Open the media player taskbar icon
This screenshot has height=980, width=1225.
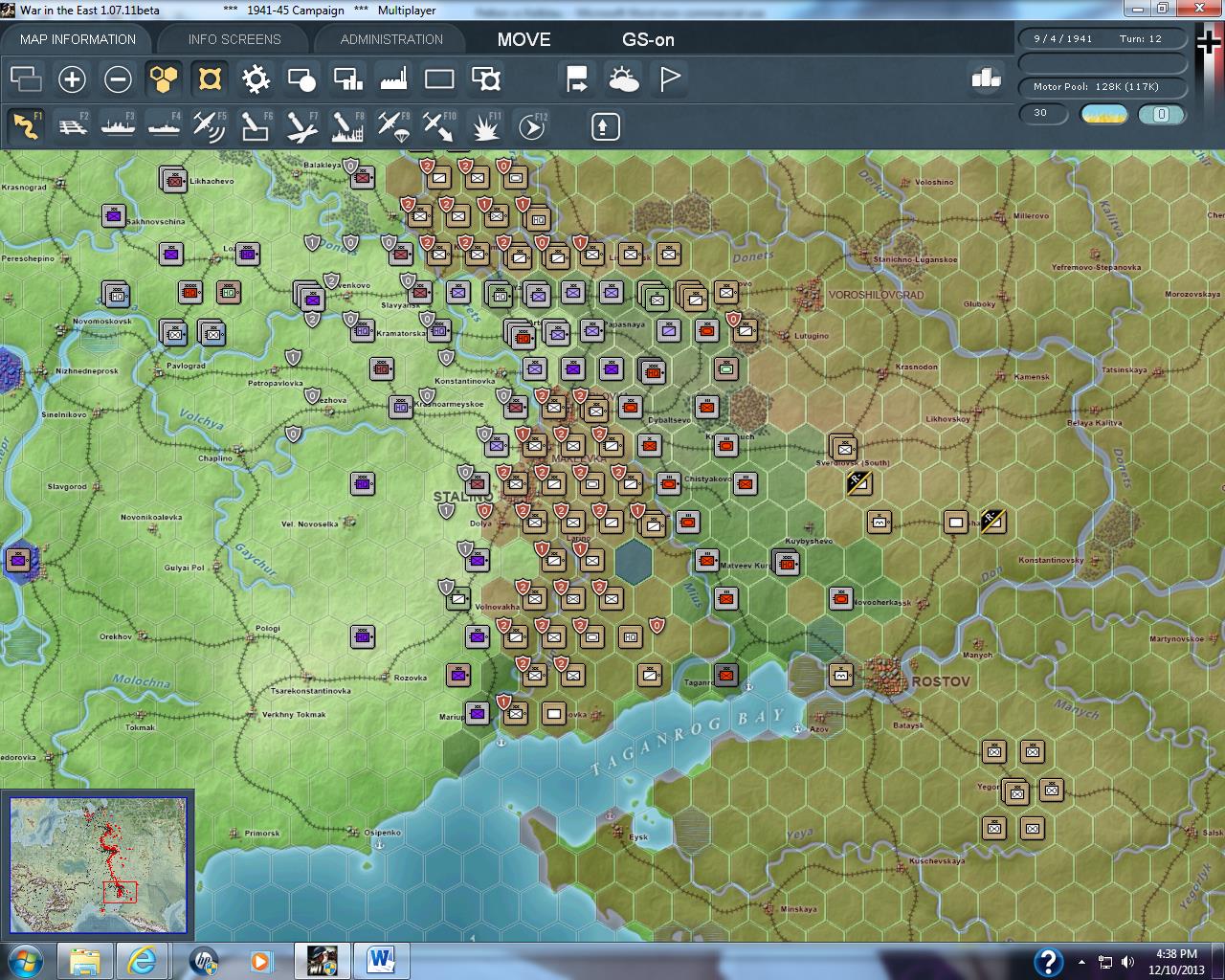tap(261, 960)
